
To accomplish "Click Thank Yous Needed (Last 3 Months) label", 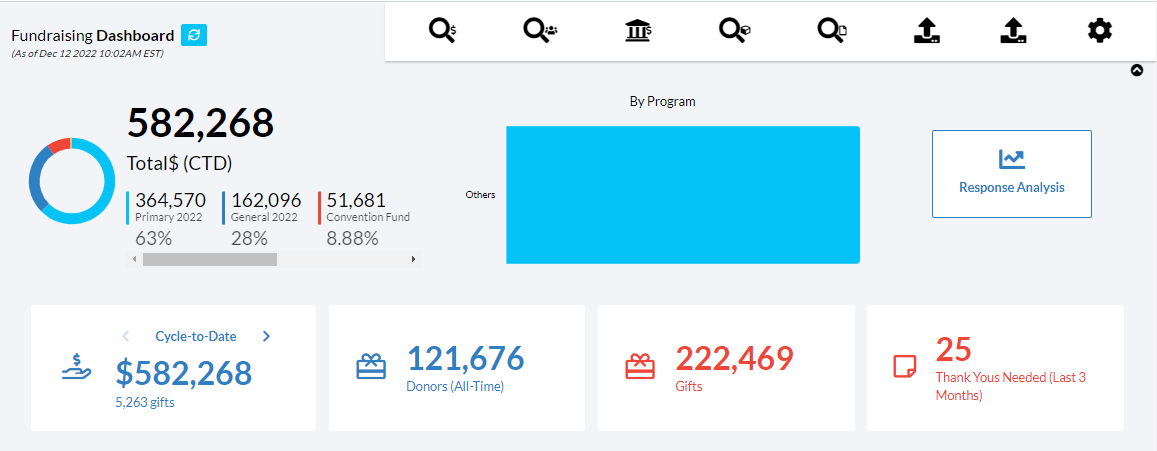I will coord(1010,386).
